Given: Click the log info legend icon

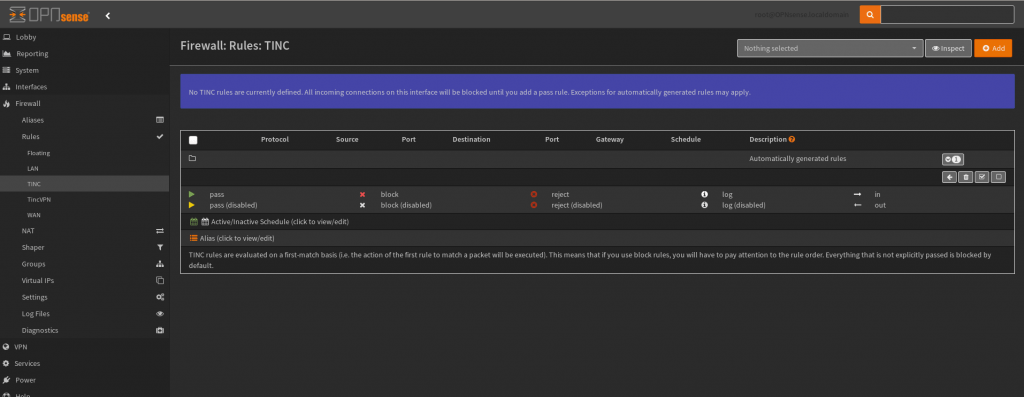Looking at the screenshot, I should click(705, 195).
